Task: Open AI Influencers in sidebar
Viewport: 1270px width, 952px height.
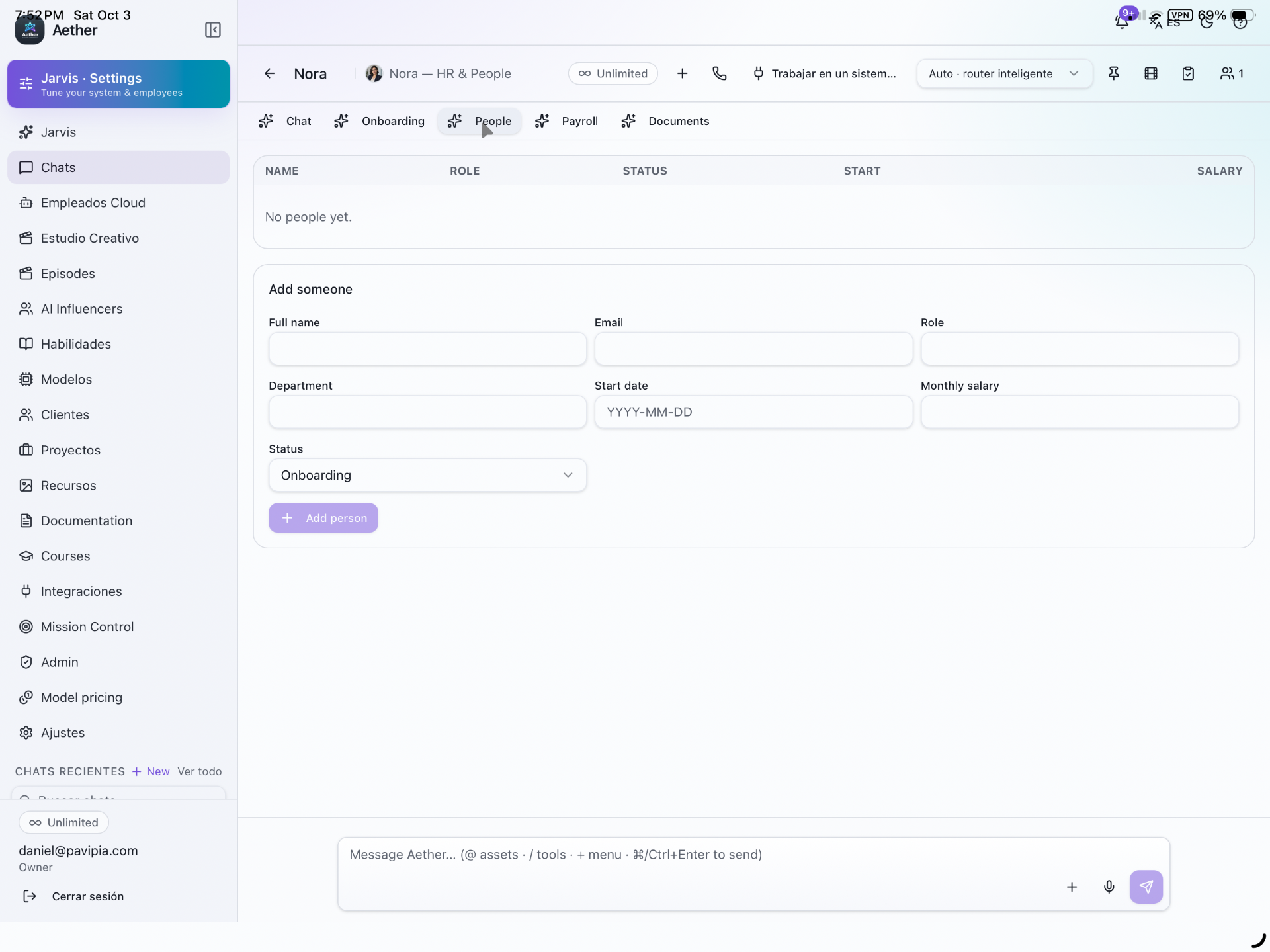Action: point(118,309)
